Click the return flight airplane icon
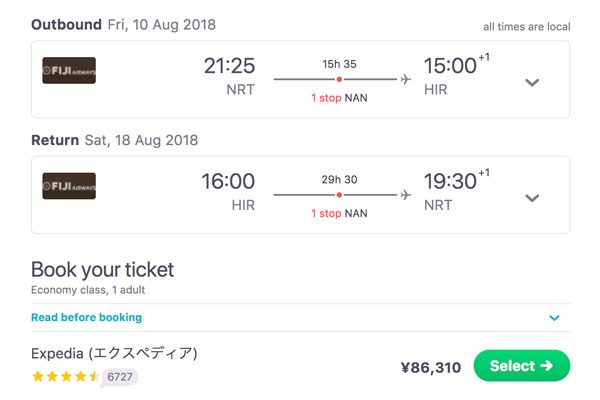This screenshot has height=400, width=600. point(406,195)
